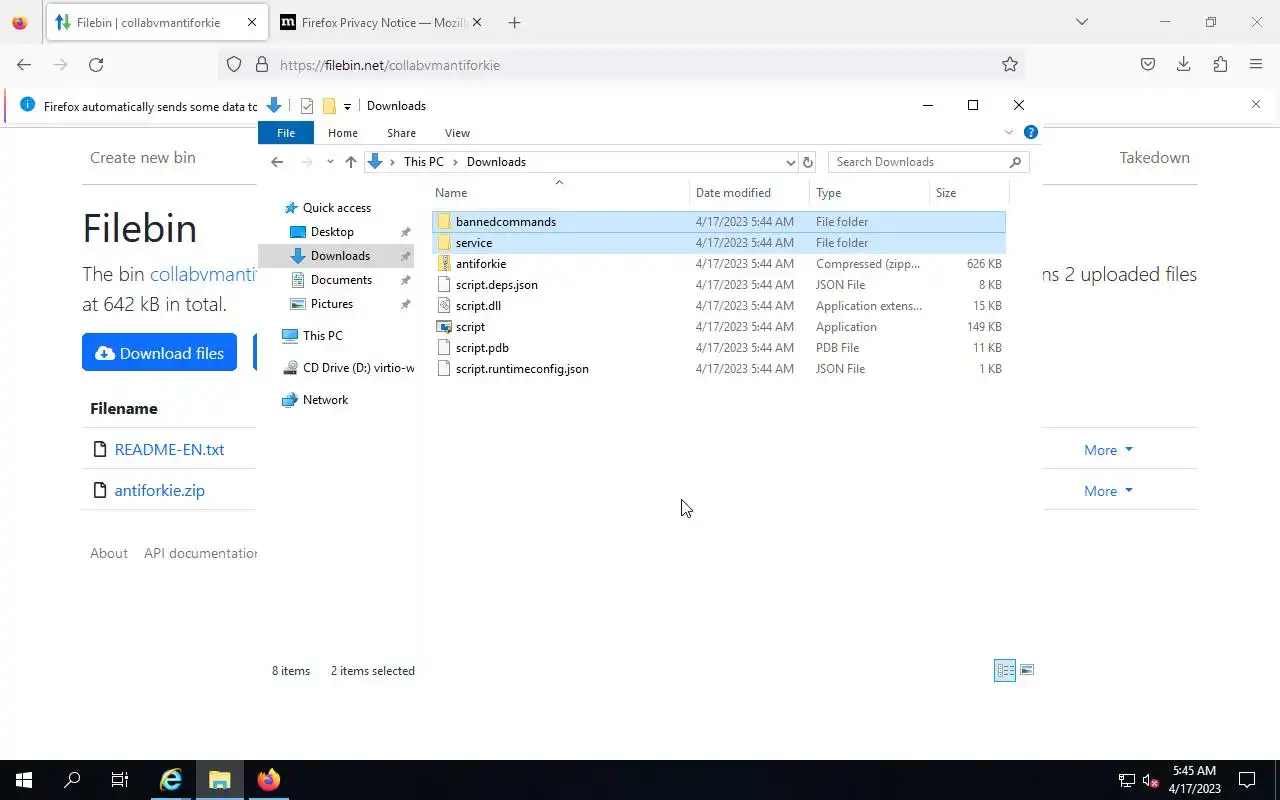Viewport: 1280px width, 800px height.
Task: Click Download files button on Filebin
Action: coord(159,352)
